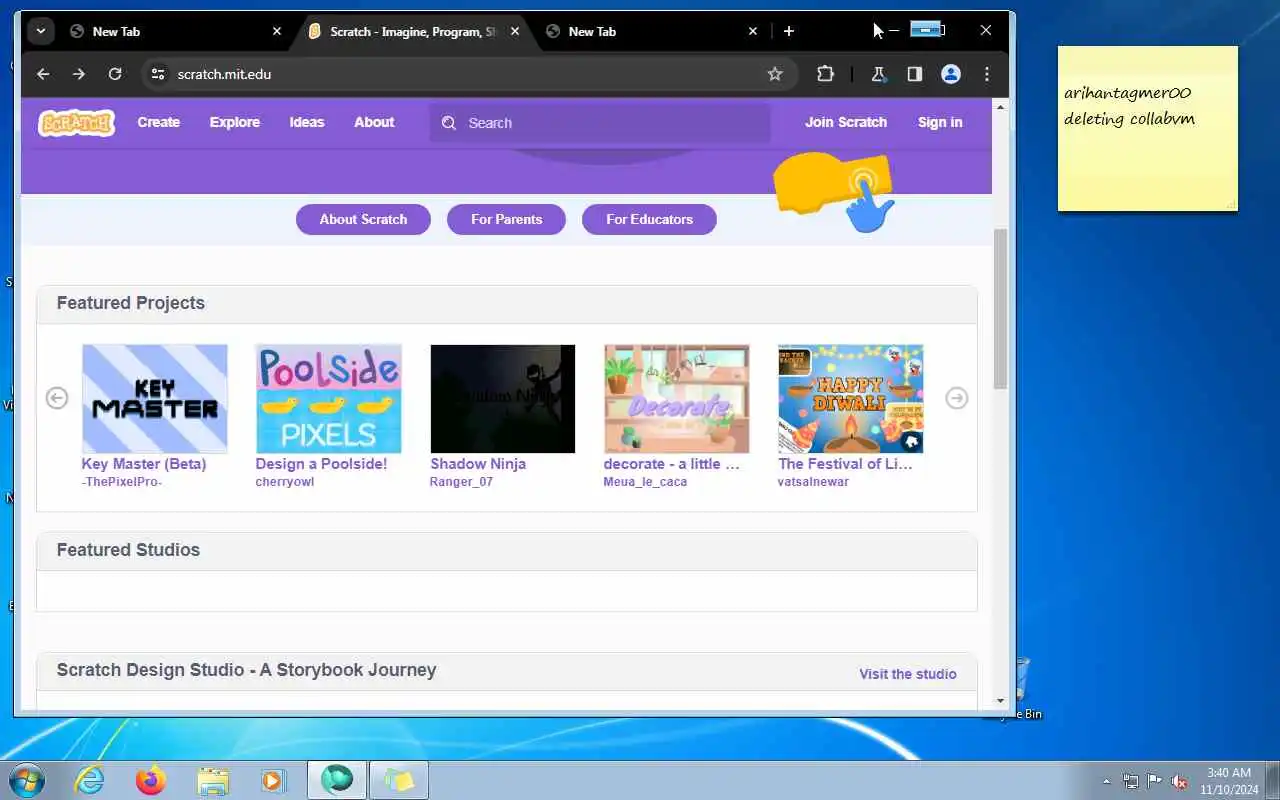Viewport: 1280px width, 800px height.
Task: Open the Chrome three-dot menu
Action: click(987, 74)
